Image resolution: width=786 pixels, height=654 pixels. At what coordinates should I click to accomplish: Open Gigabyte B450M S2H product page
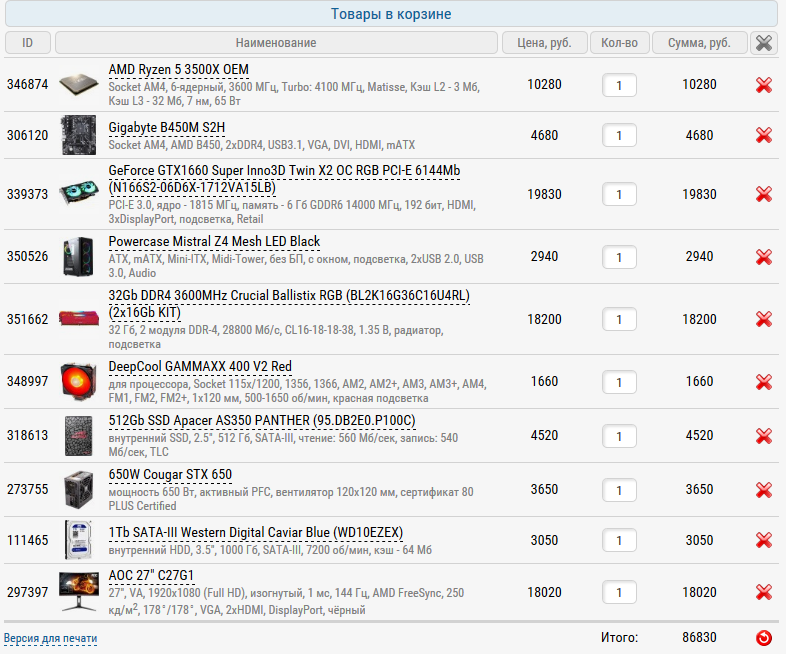(166, 128)
